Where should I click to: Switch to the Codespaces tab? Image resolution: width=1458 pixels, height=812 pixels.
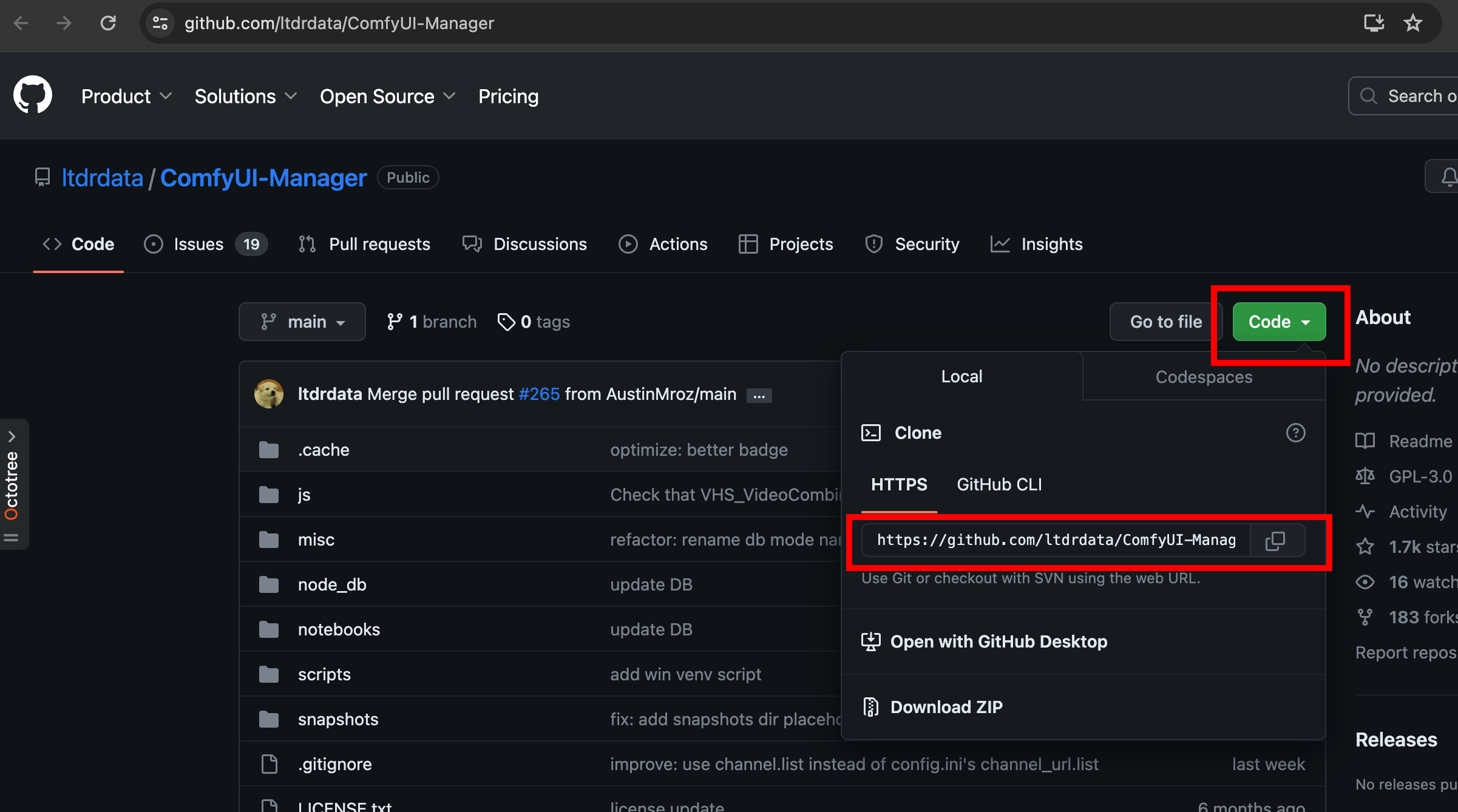pyautogui.click(x=1203, y=377)
